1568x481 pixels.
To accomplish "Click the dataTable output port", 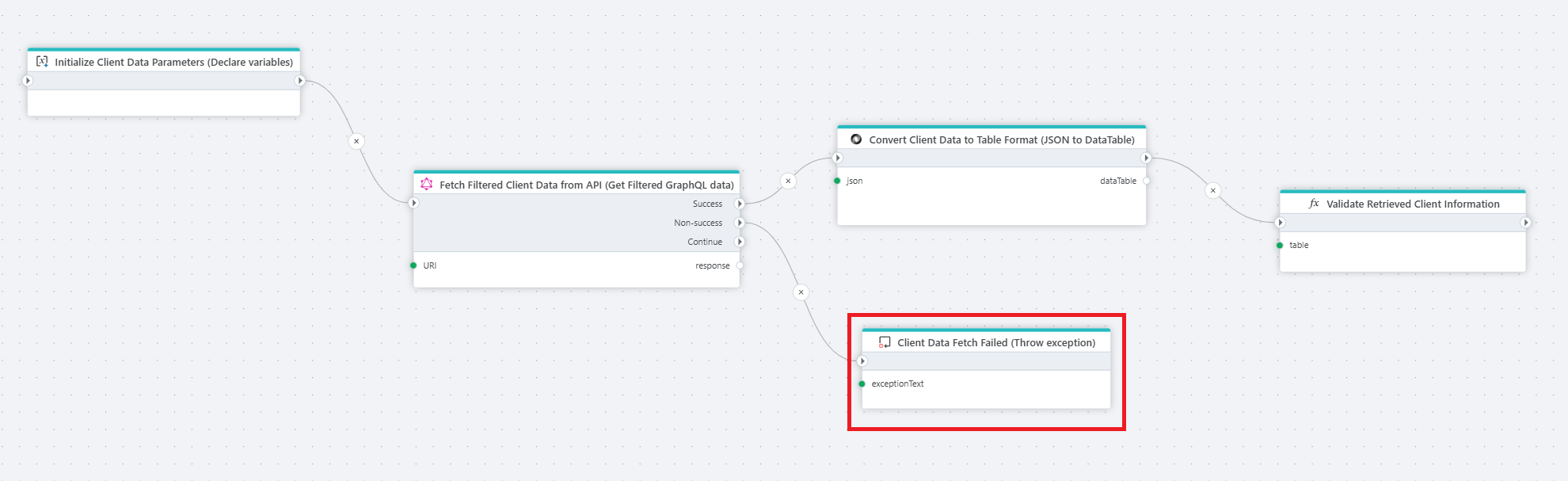I will [1146, 181].
